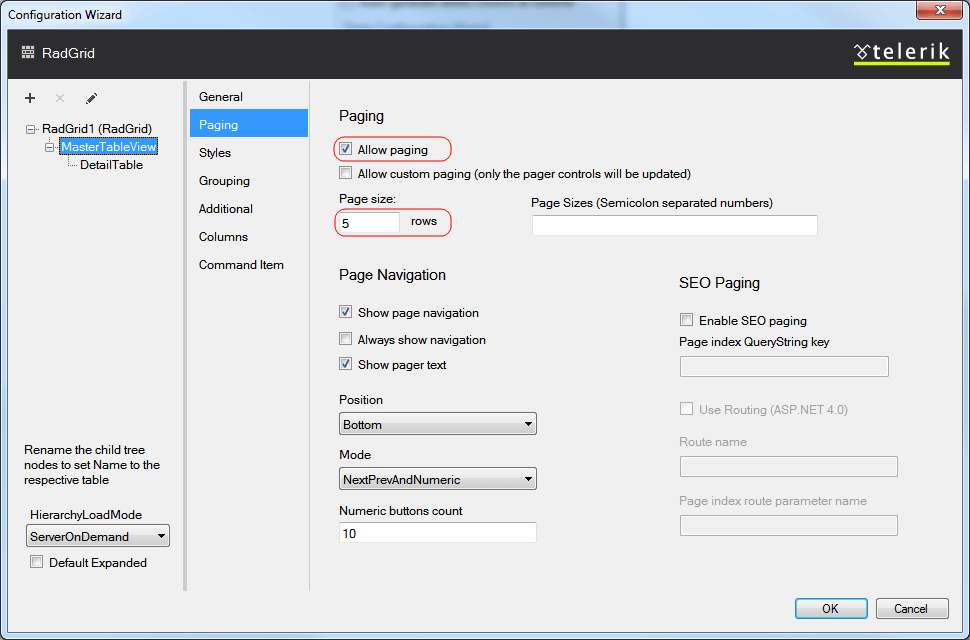Click the RadGrid grid icon in header
The image size is (970, 640).
28,53
